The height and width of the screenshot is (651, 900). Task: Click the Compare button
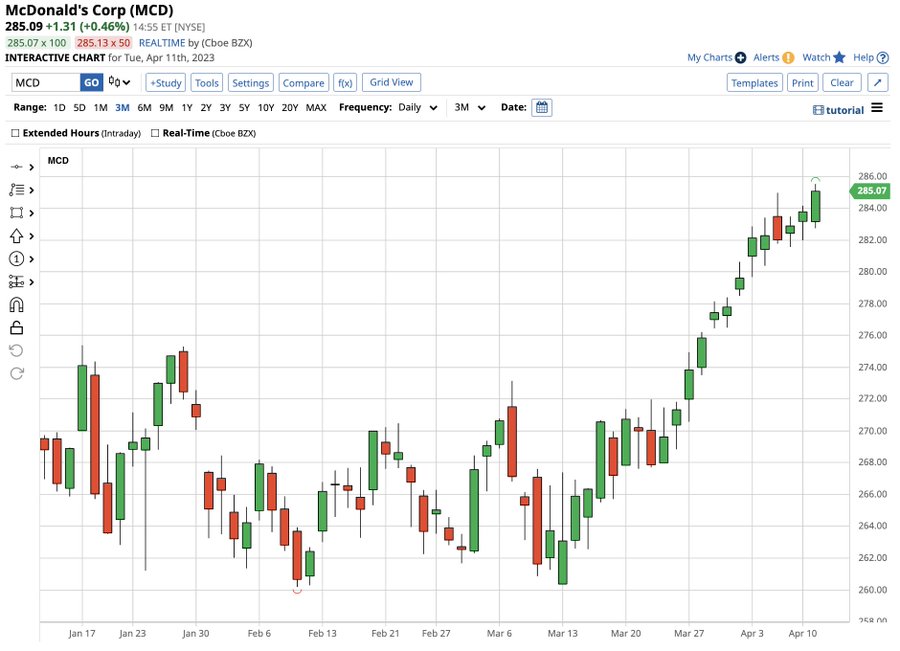(304, 83)
